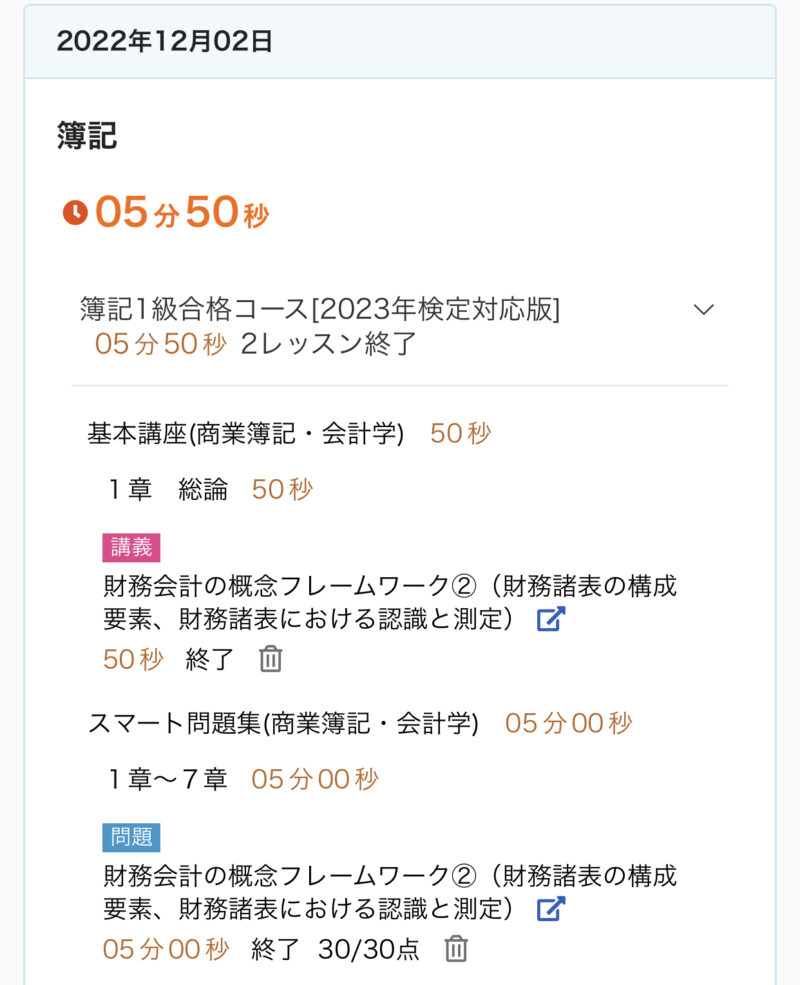This screenshot has width=800, height=985.
Task: Collapse the course section with the chevron arrow
Action: click(704, 310)
